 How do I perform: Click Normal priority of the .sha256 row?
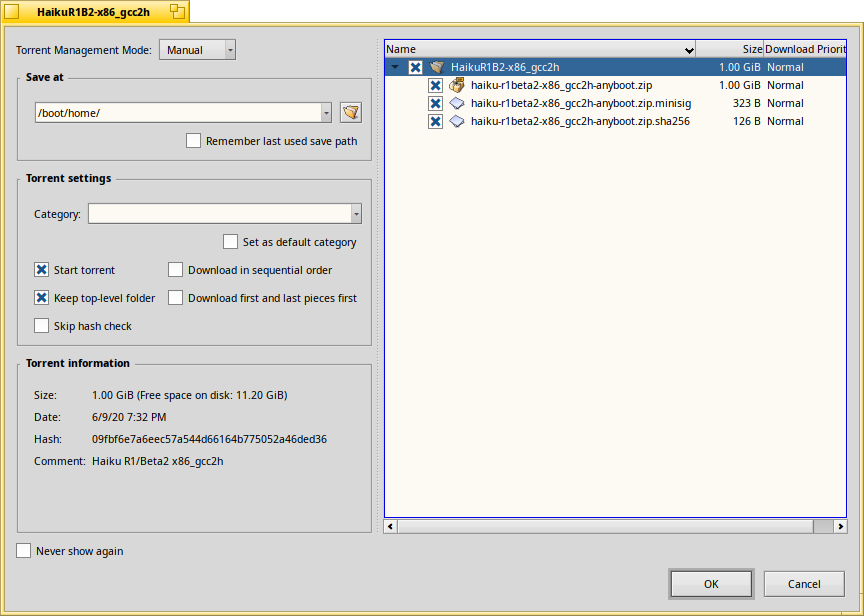pyautogui.click(x=785, y=121)
